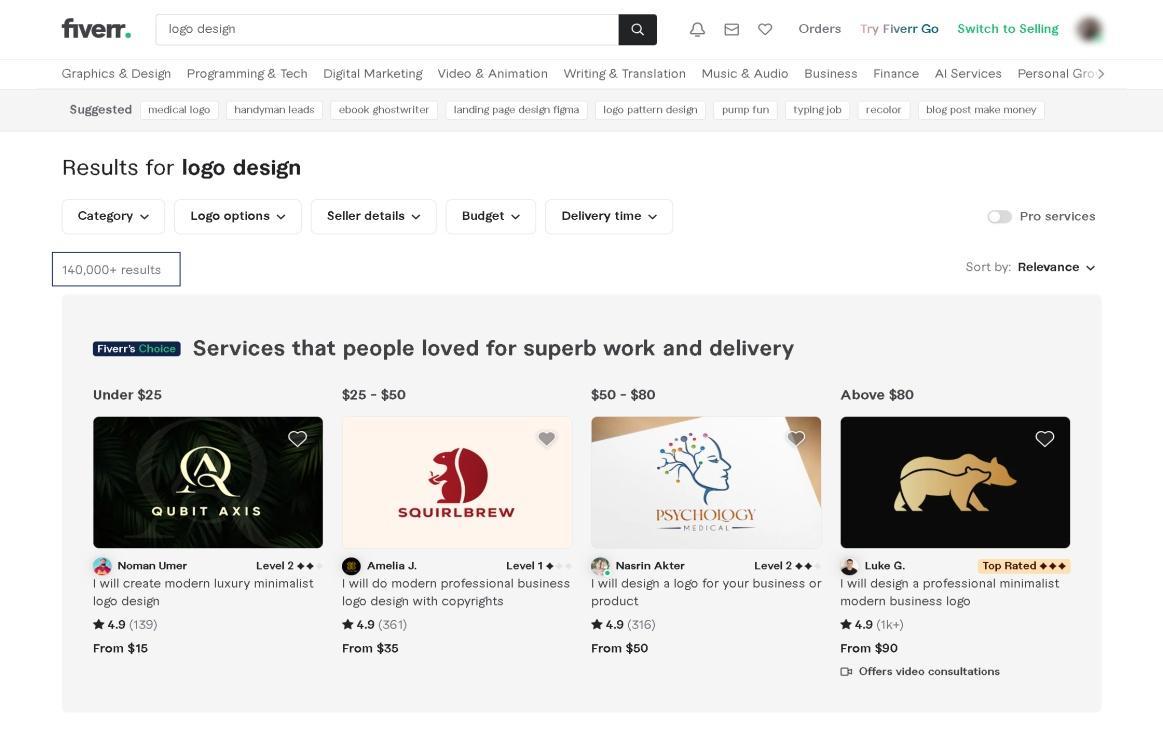Open the Delivery time filter
The image size is (1163, 744).
(608, 216)
